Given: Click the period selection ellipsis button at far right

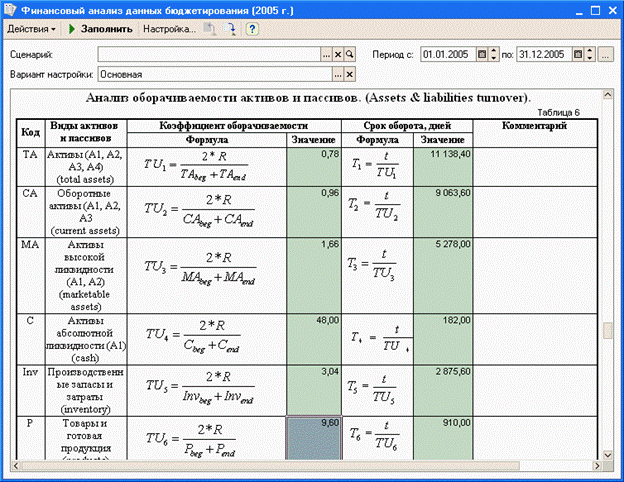Looking at the screenshot, I should point(605,55).
